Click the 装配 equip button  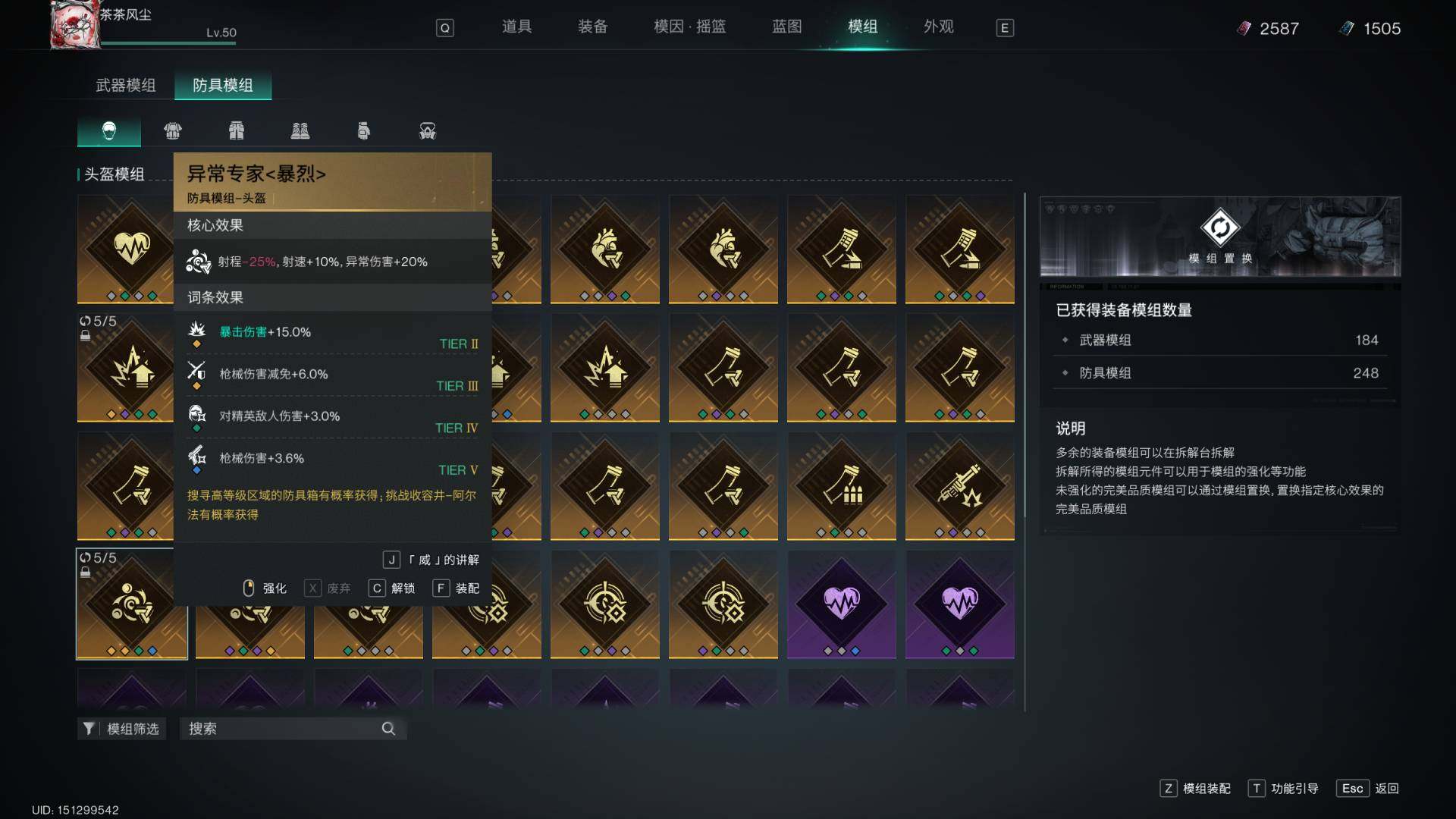tap(457, 588)
